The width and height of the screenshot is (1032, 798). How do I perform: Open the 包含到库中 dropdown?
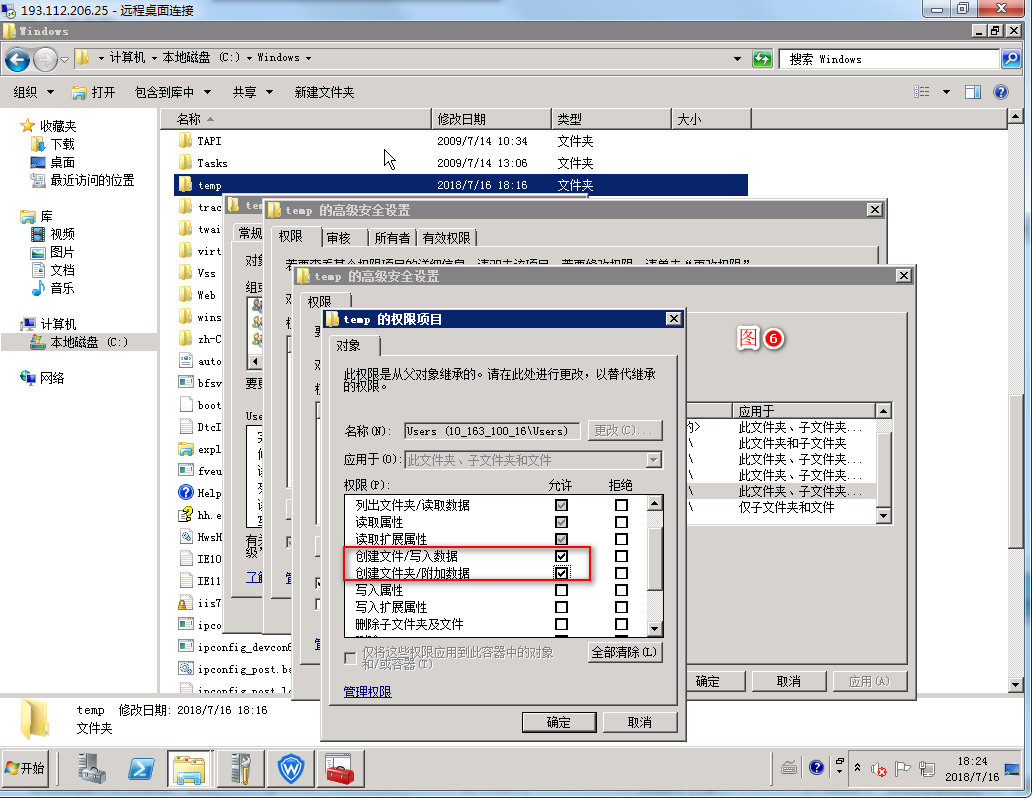171,92
